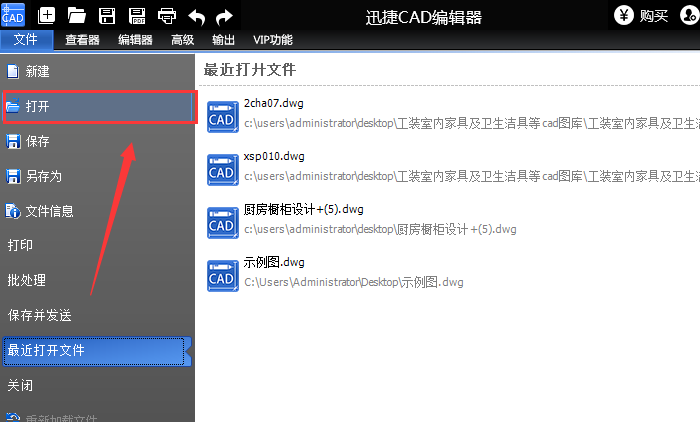700x422 pixels.
Task: Print using the toolbar printer icon
Action: coord(167,16)
